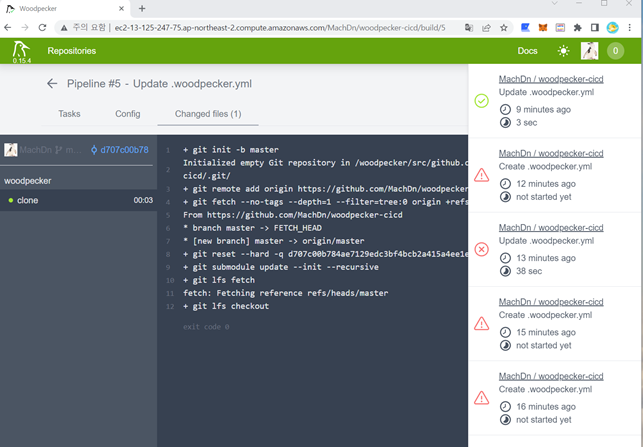Click the Woodpecker logo in the header

21,51
